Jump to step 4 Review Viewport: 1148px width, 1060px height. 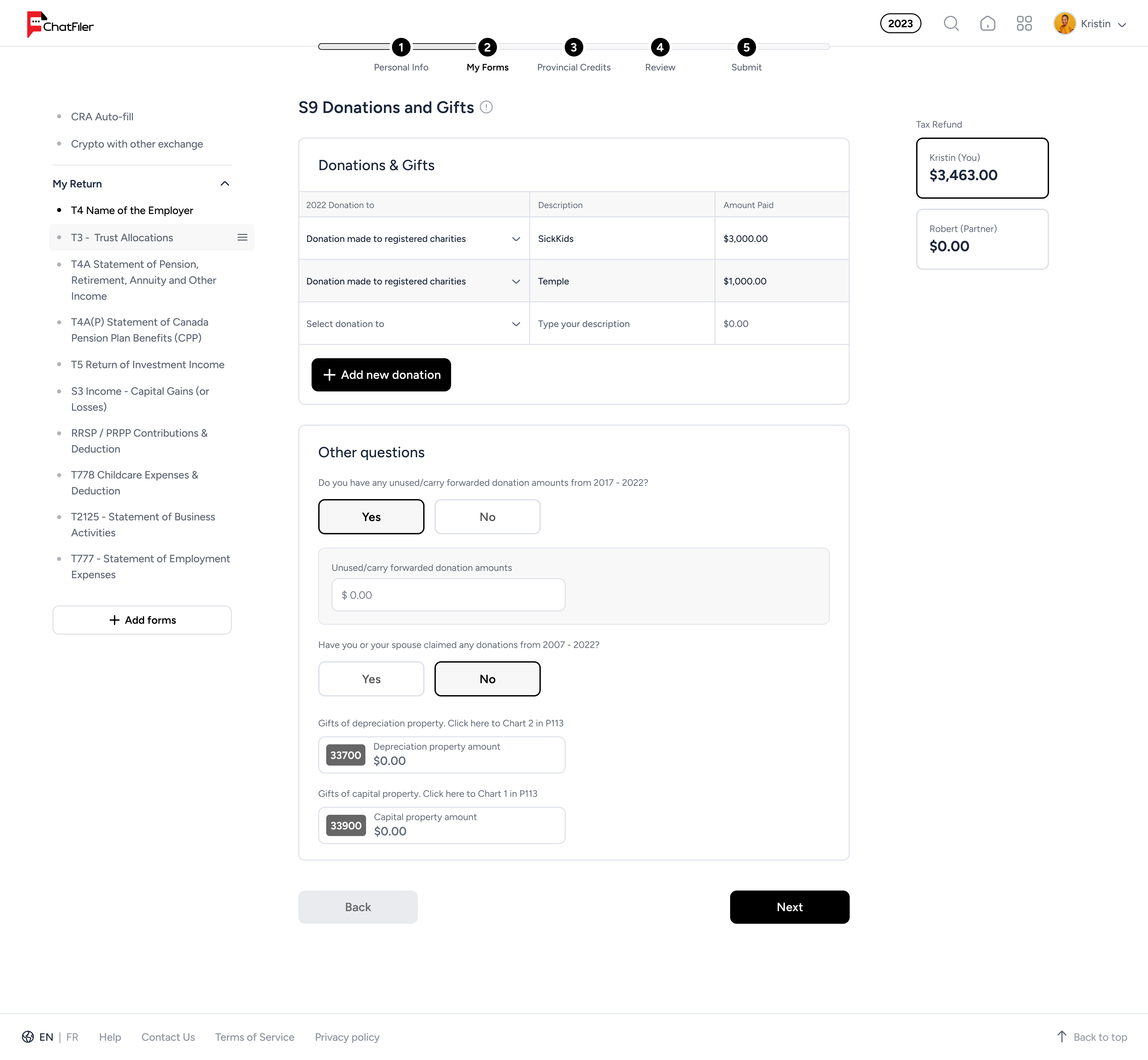point(659,48)
